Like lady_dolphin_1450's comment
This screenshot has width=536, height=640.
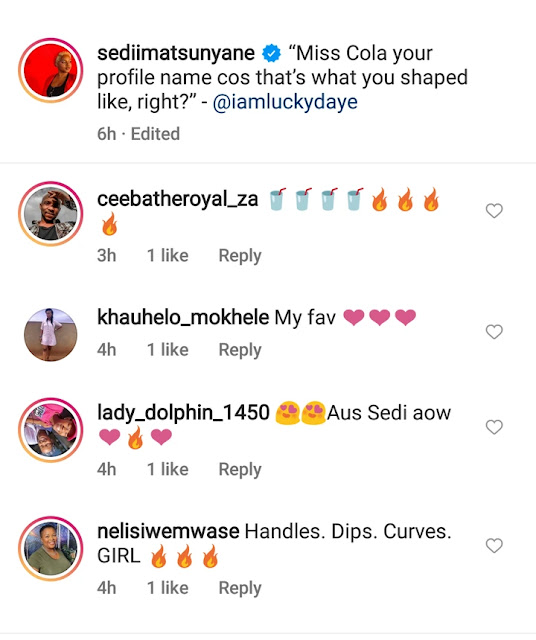tap(494, 427)
